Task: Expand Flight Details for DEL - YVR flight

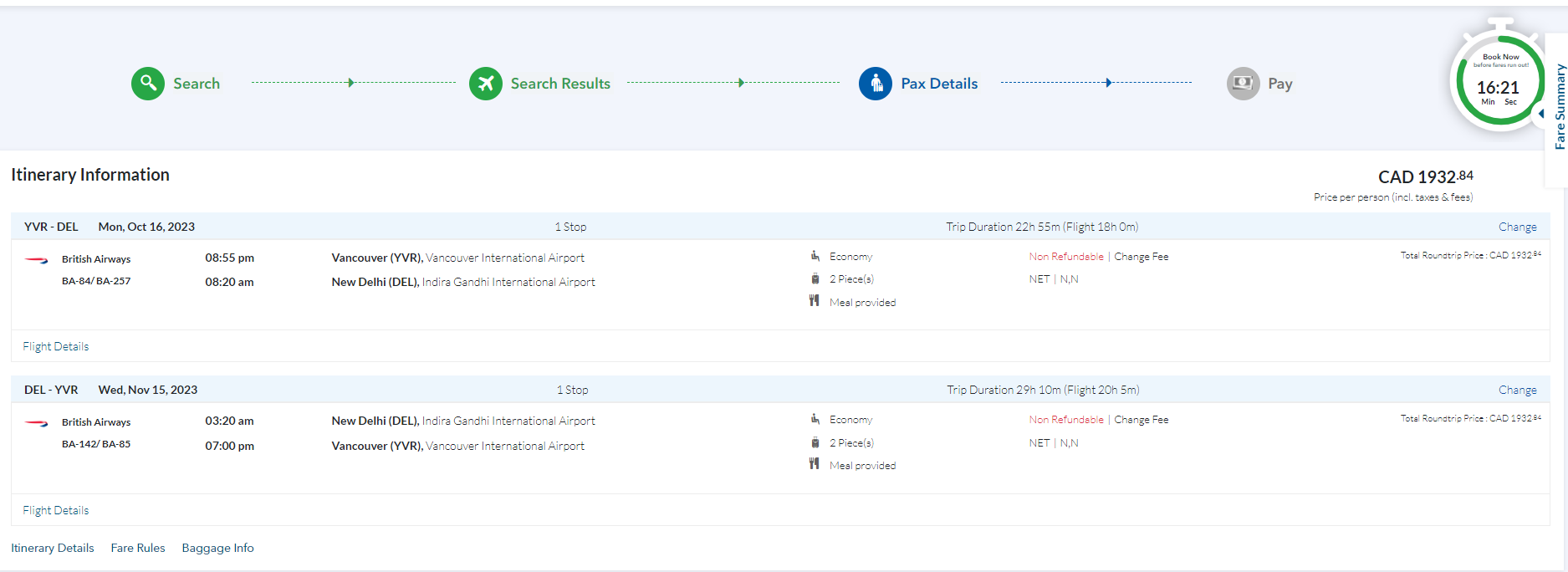Action: pyautogui.click(x=55, y=510)
